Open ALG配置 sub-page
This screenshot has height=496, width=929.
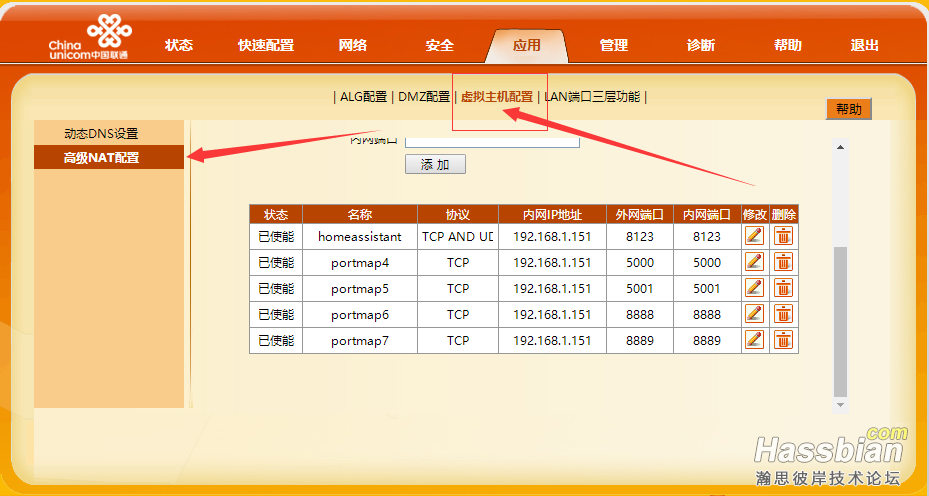(x=363, y=97)
